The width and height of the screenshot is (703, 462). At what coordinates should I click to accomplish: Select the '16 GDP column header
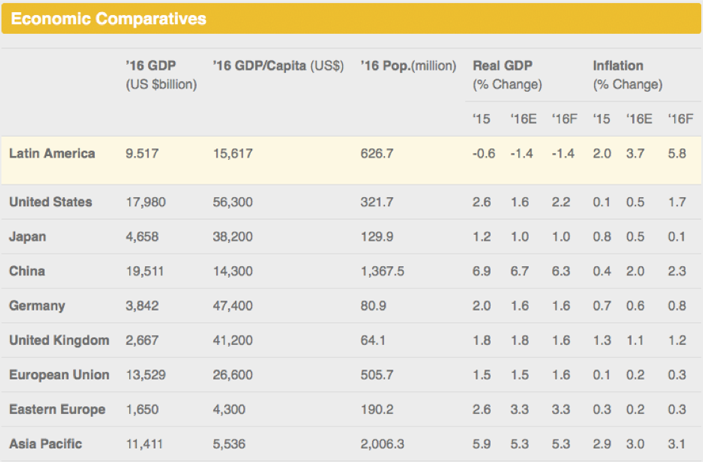pos(161,75)
